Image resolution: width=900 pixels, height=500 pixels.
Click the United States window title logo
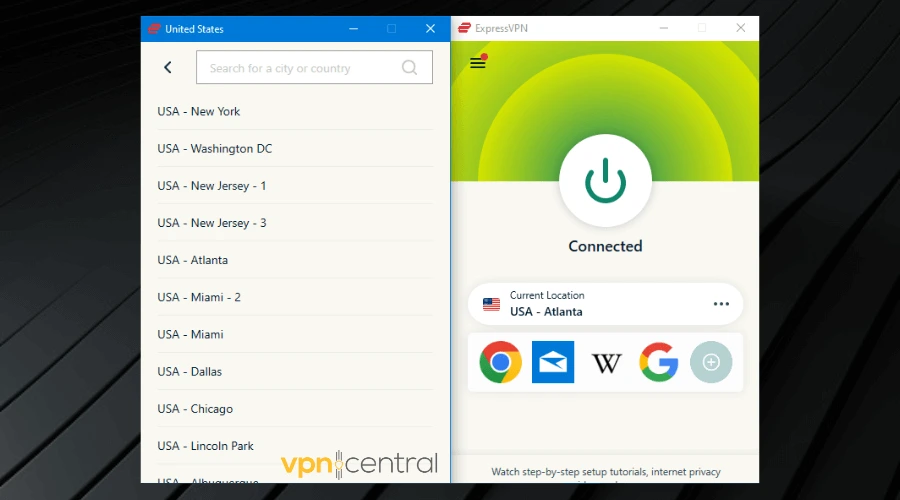tap(154, 29)
